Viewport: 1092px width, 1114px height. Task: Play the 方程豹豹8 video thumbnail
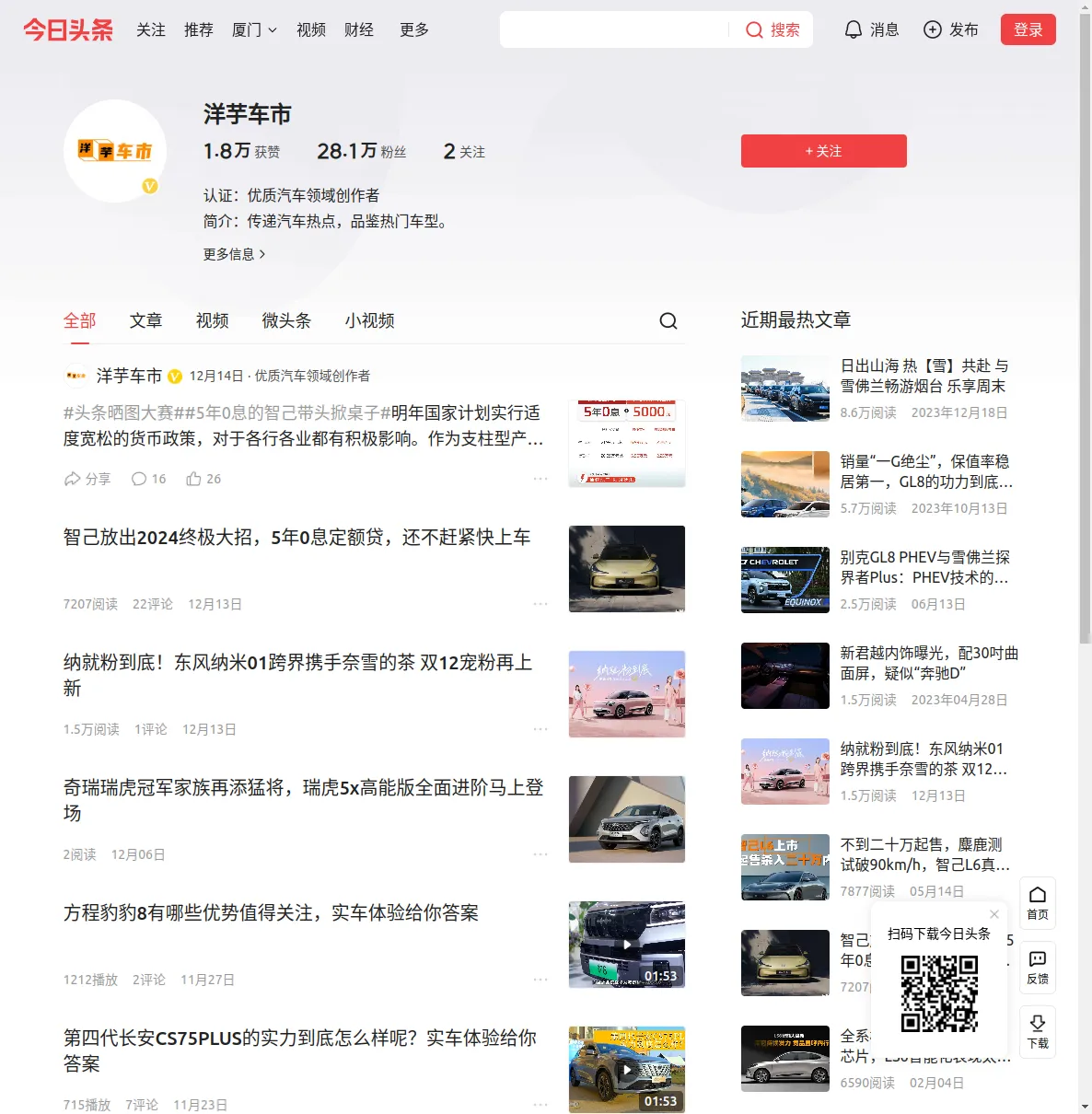627,945
